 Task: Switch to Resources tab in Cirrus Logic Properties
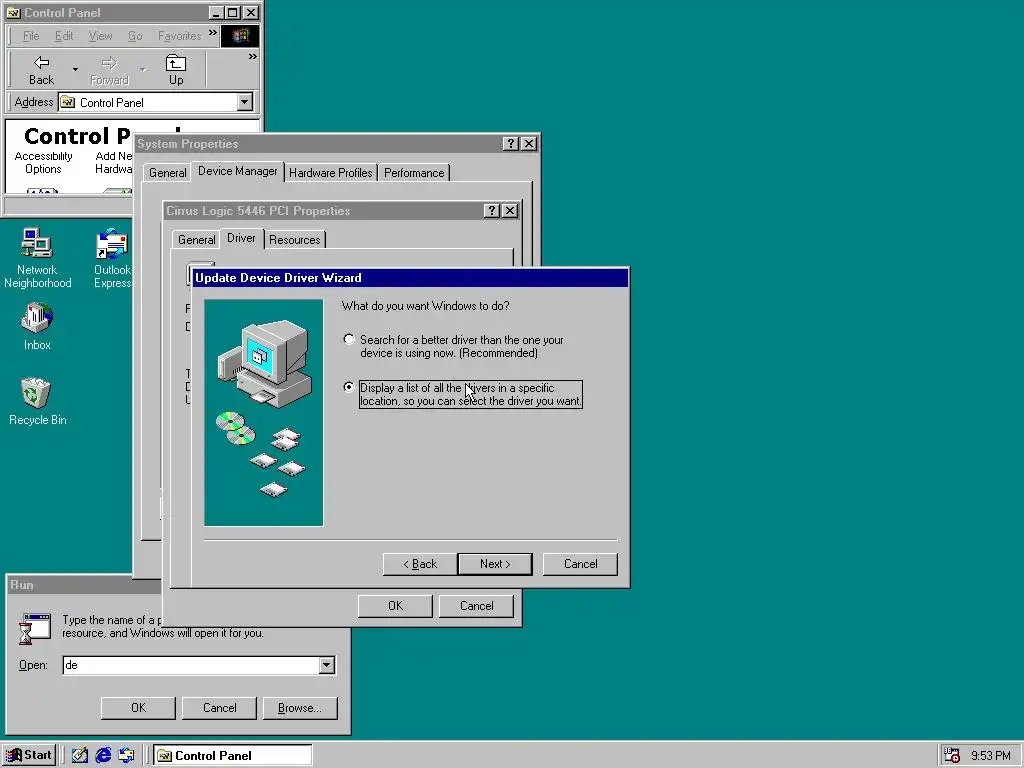click(295, 240)
